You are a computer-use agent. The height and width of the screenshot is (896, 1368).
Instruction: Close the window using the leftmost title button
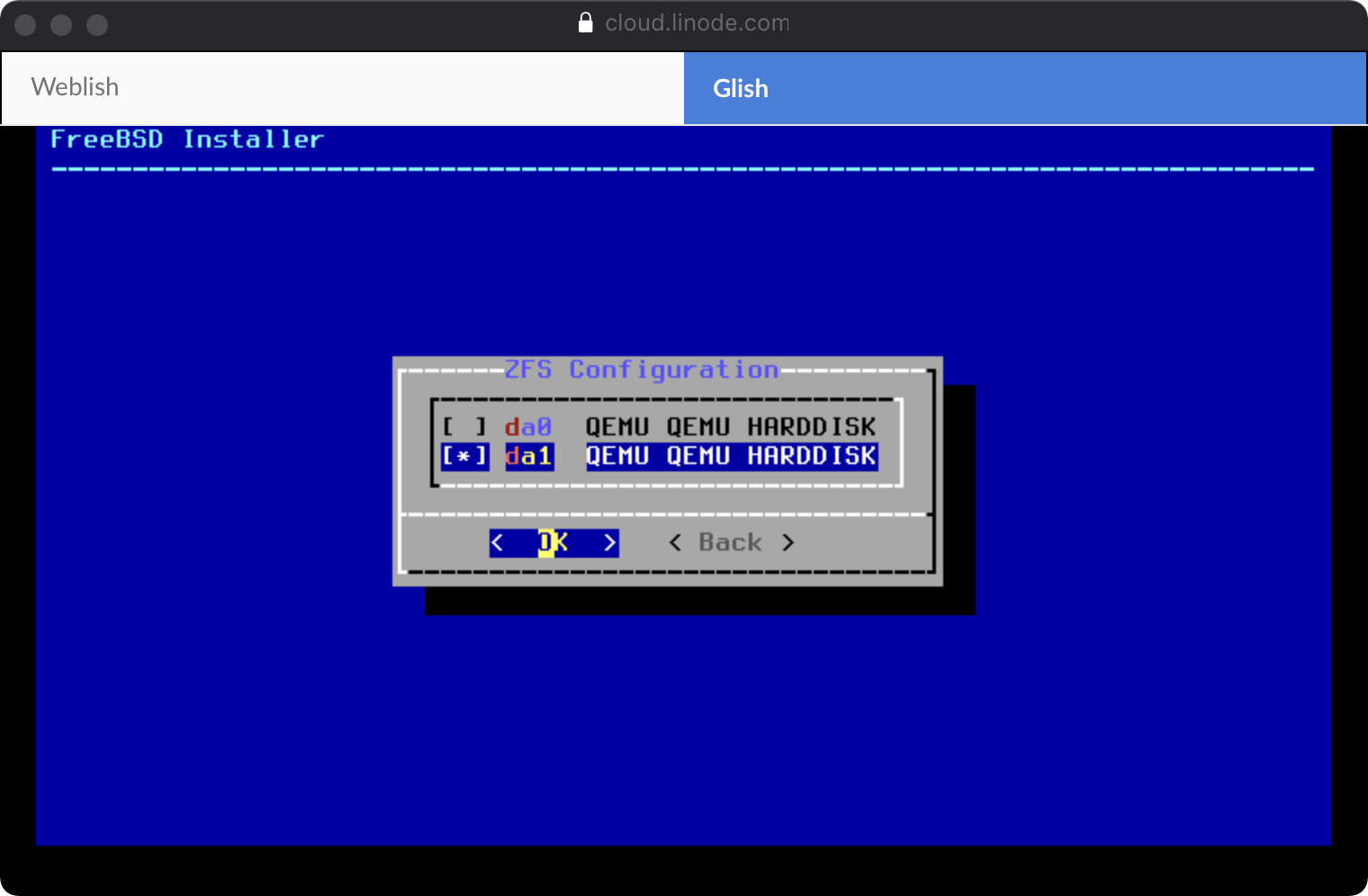pos(25,25)
